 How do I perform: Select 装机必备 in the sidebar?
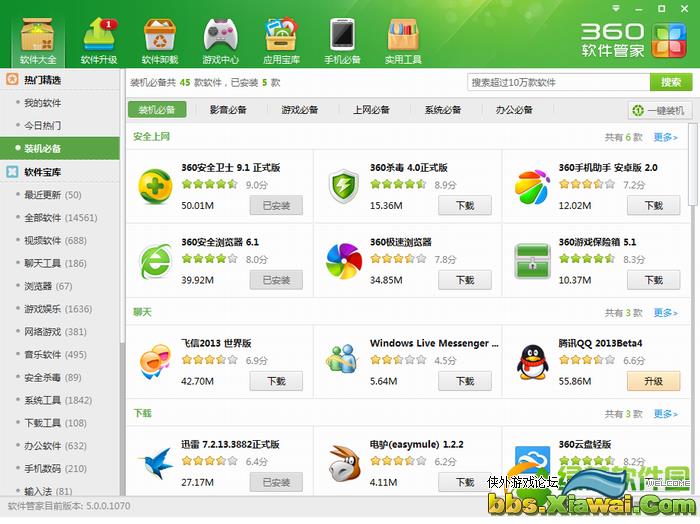coord(60,148)
